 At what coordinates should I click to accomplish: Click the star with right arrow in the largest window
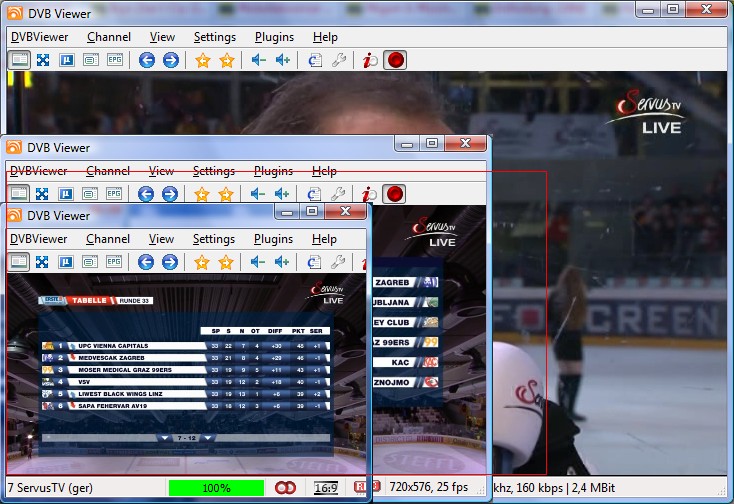pyautogui.click(x=227, y=60)
